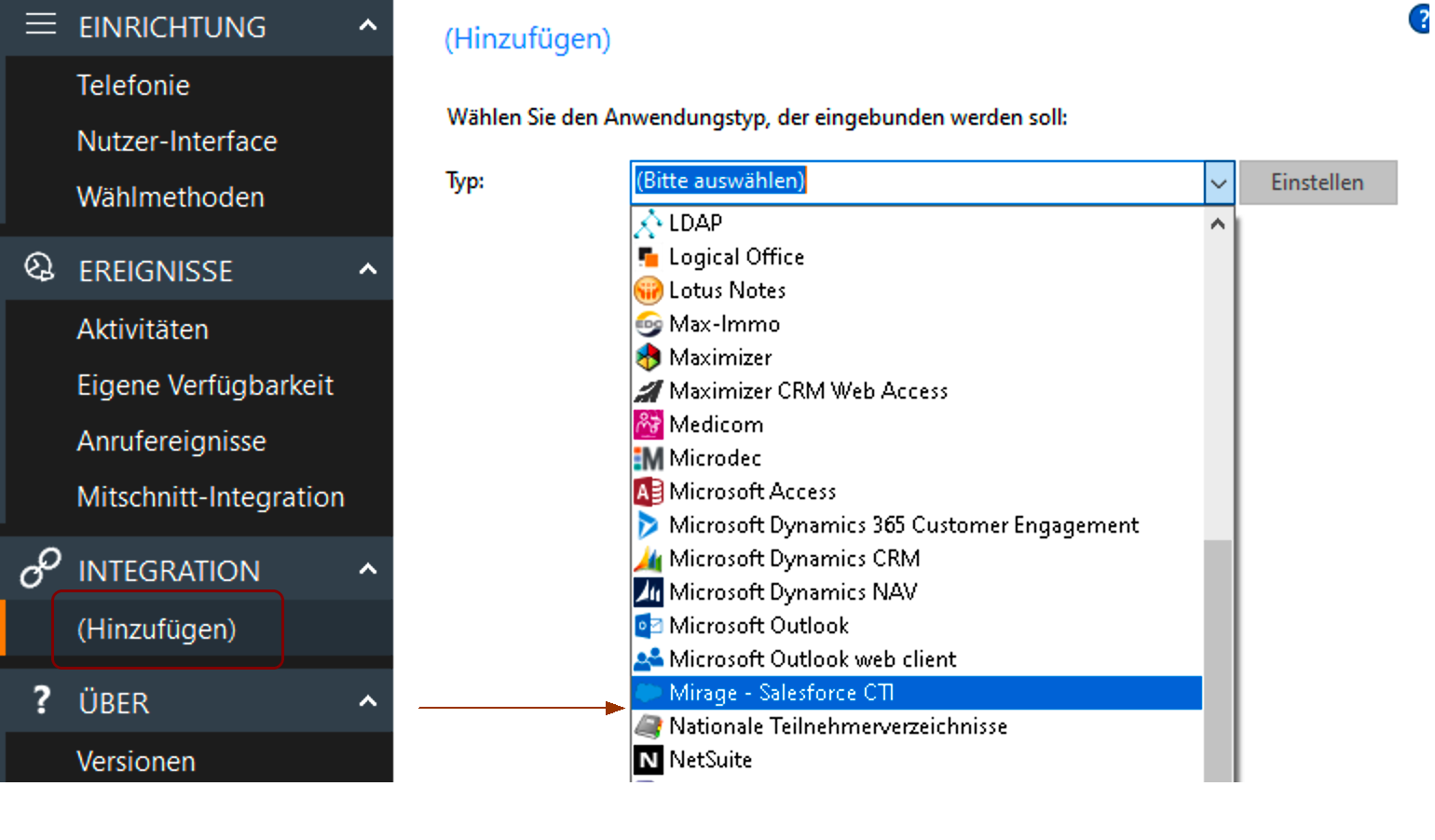Screen dimensions: 1435x840
Task: Click the Microsoft Dynamics CRM chart icon
Action: click(x=648, y=559)
